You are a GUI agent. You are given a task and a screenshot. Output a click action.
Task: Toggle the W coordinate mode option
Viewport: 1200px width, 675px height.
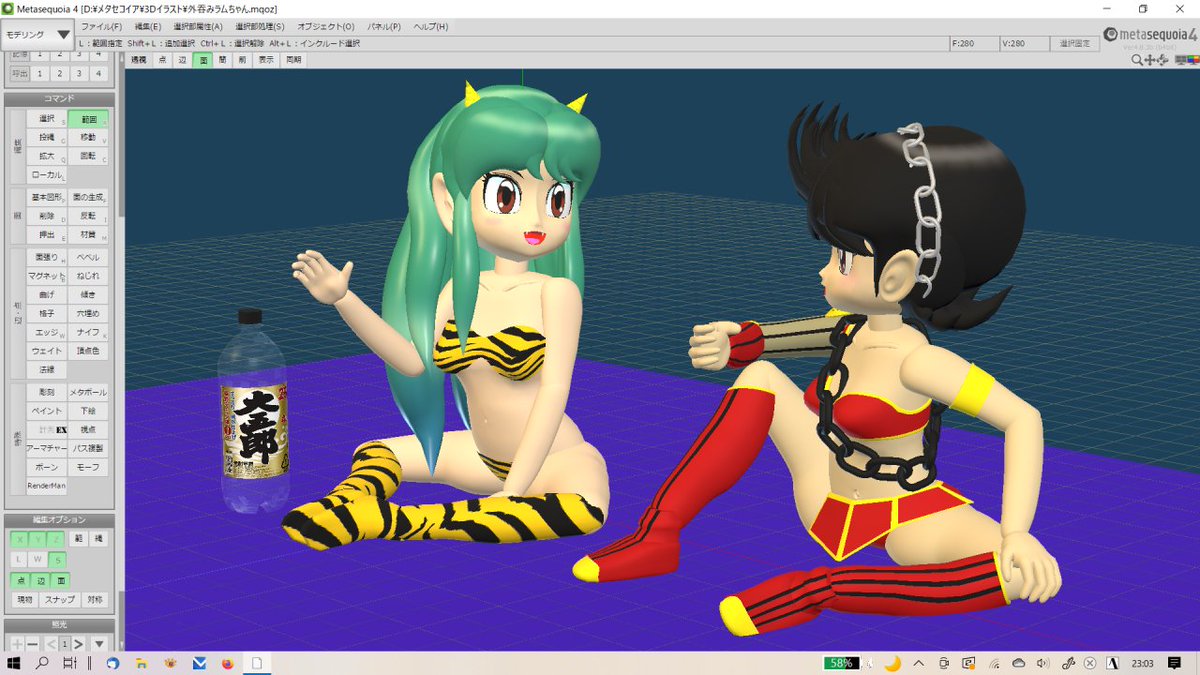tap(37, 559)
